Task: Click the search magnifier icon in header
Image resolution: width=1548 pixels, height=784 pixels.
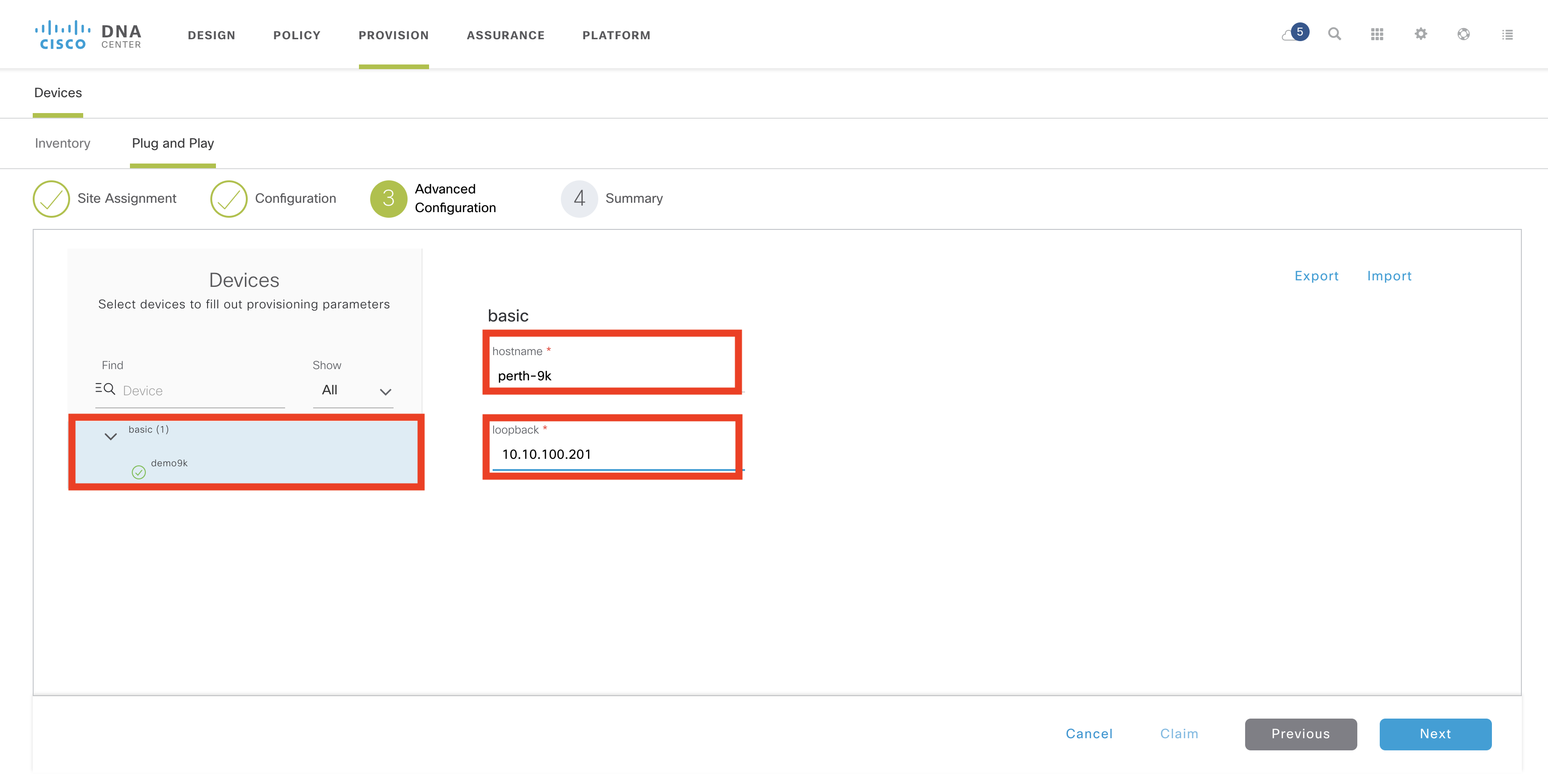Action: [1334, 34]
